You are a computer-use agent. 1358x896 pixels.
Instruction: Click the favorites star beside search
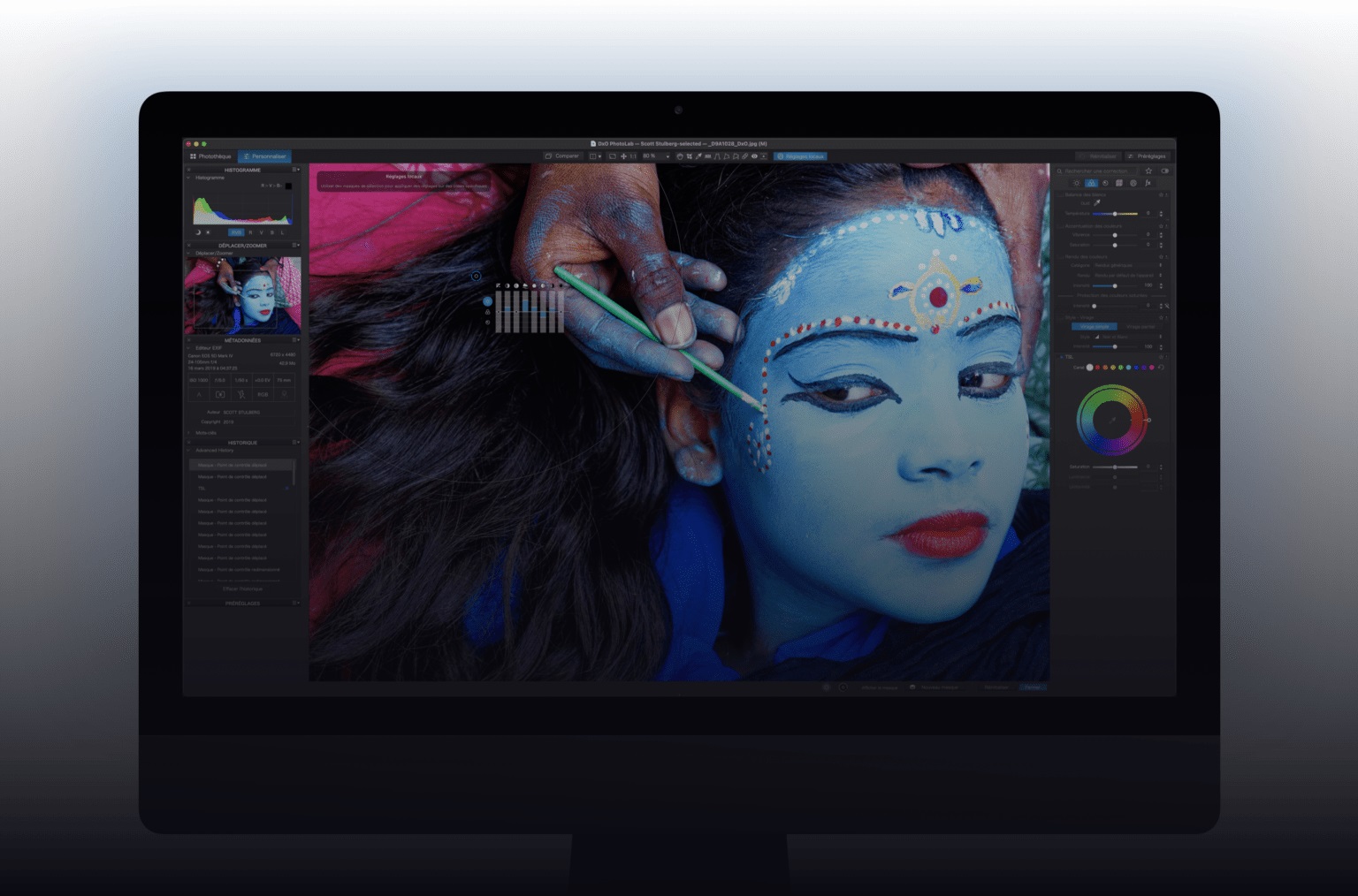point(1148,171)
